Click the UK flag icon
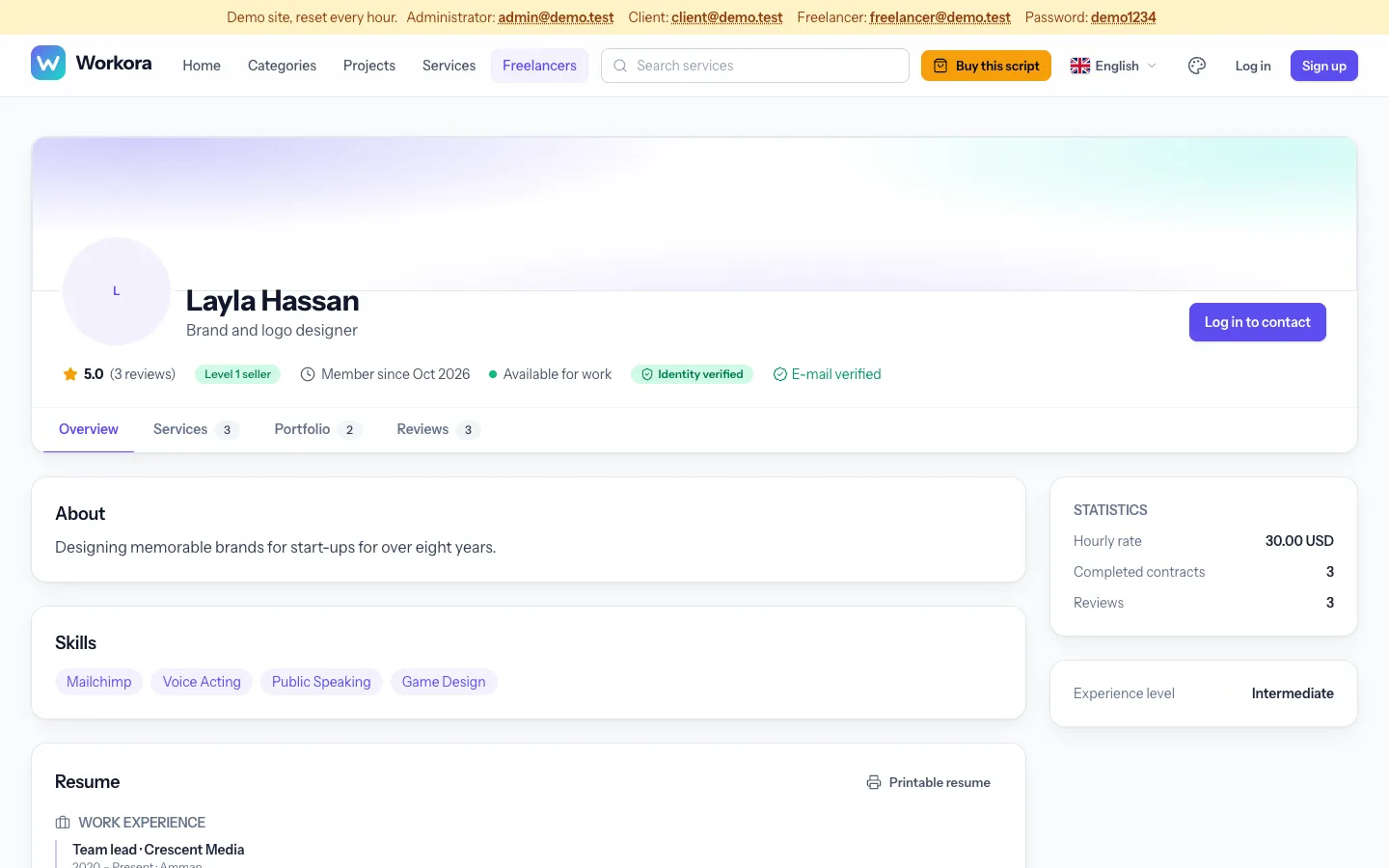Screen dimensions: 1389x868 coord(1080,66)
